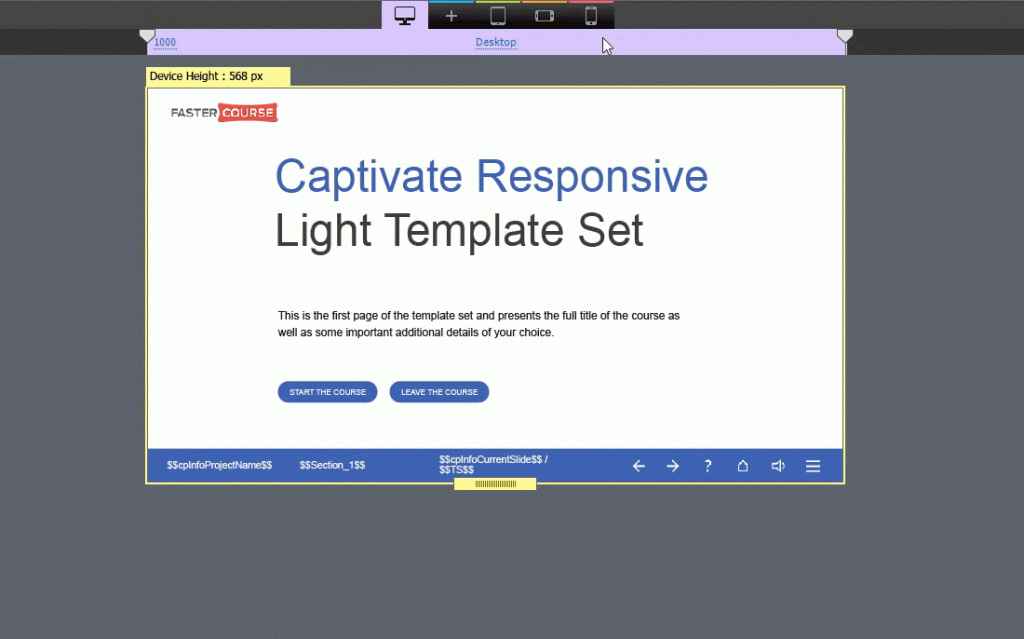Select the 1000 width label

[x=163, y=42]
